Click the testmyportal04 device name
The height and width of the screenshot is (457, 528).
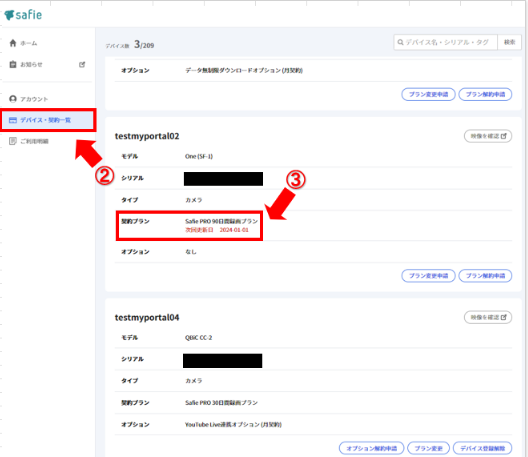(147, 318)
